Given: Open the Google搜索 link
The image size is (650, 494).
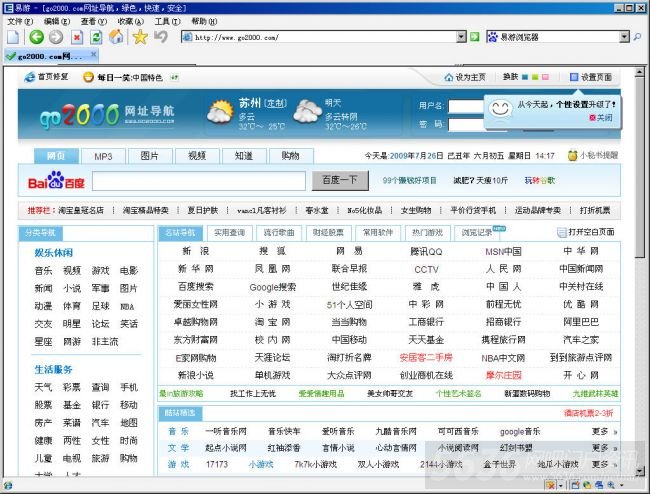Looking at the screenshot, I should [272, 287].
